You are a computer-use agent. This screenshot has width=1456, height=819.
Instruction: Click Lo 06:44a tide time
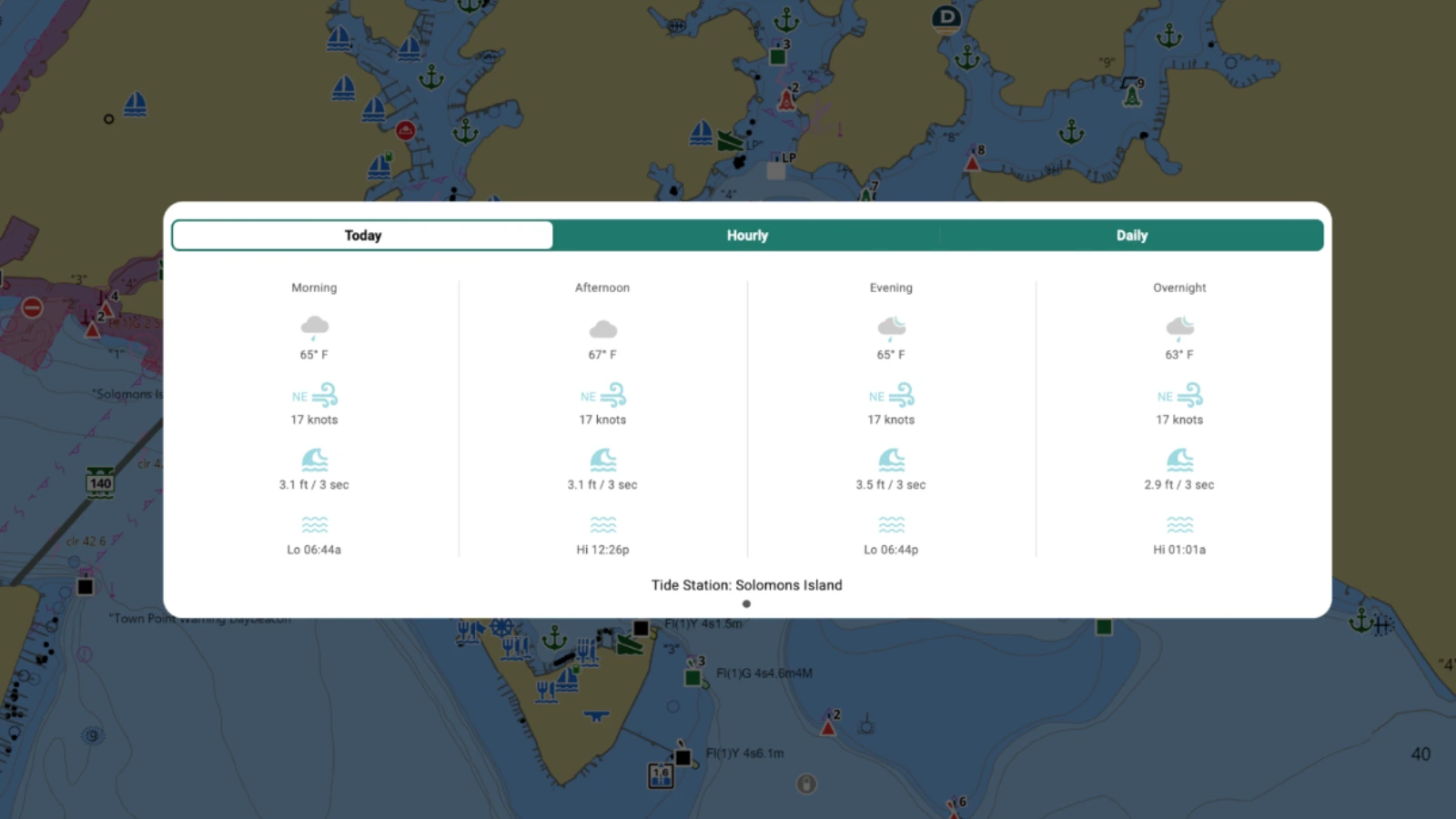coord(314,550)
